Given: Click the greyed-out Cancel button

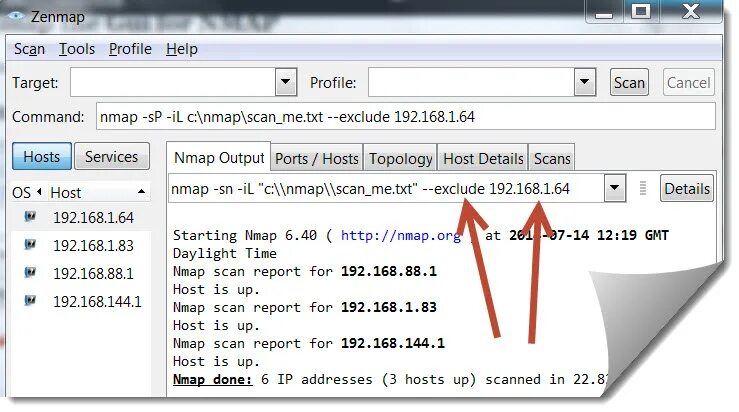Looking at the screenshot, I should coord(689,82).
